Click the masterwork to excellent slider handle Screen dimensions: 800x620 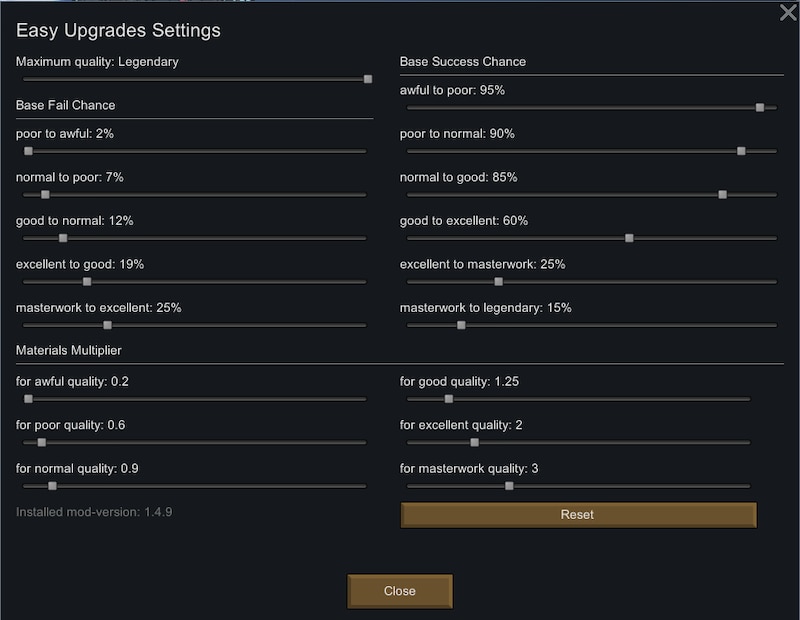pos(108,325)
